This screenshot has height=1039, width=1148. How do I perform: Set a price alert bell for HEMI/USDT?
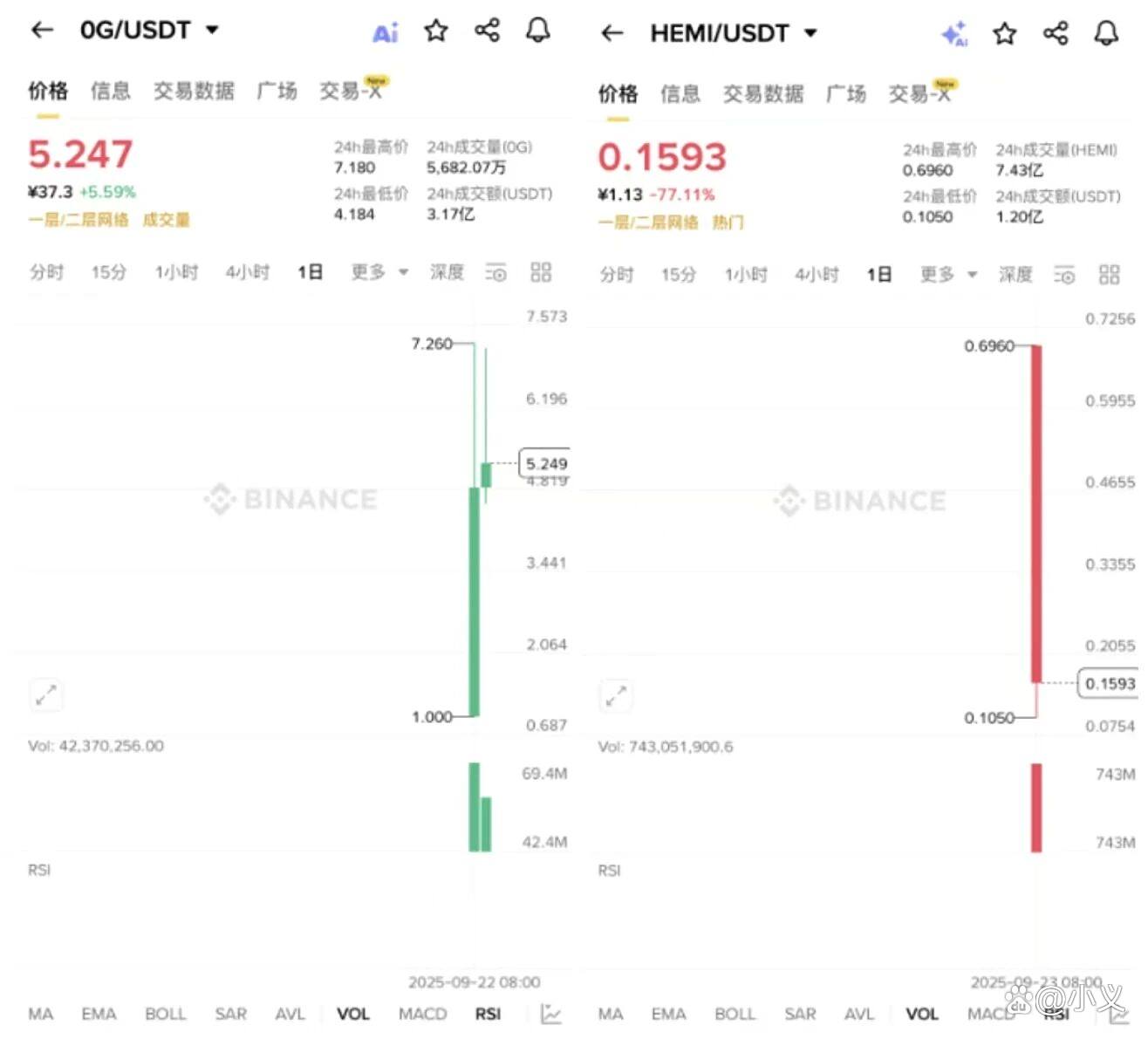tap(1106, 33)
